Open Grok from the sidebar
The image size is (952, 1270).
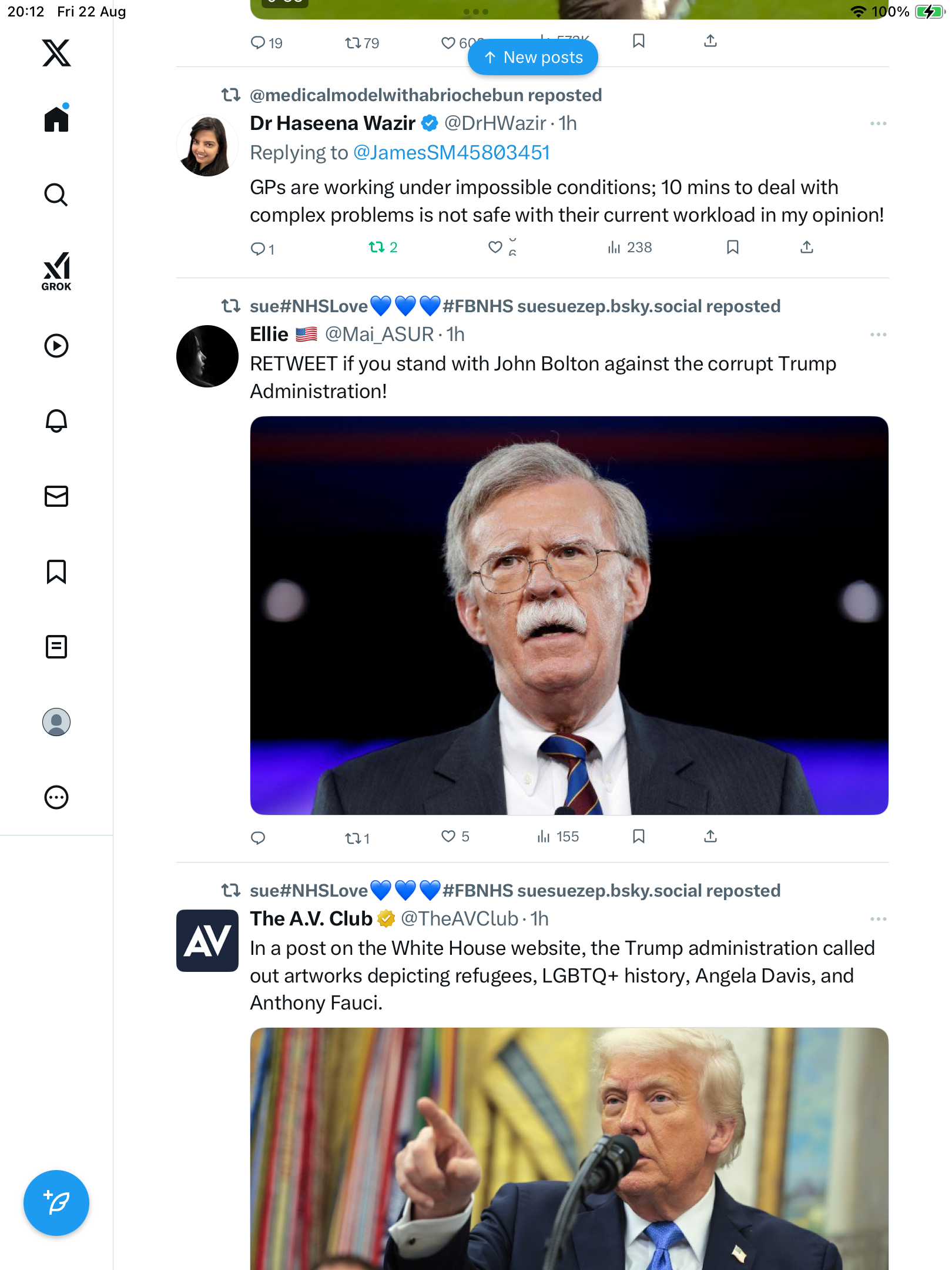tap(56, 271)
